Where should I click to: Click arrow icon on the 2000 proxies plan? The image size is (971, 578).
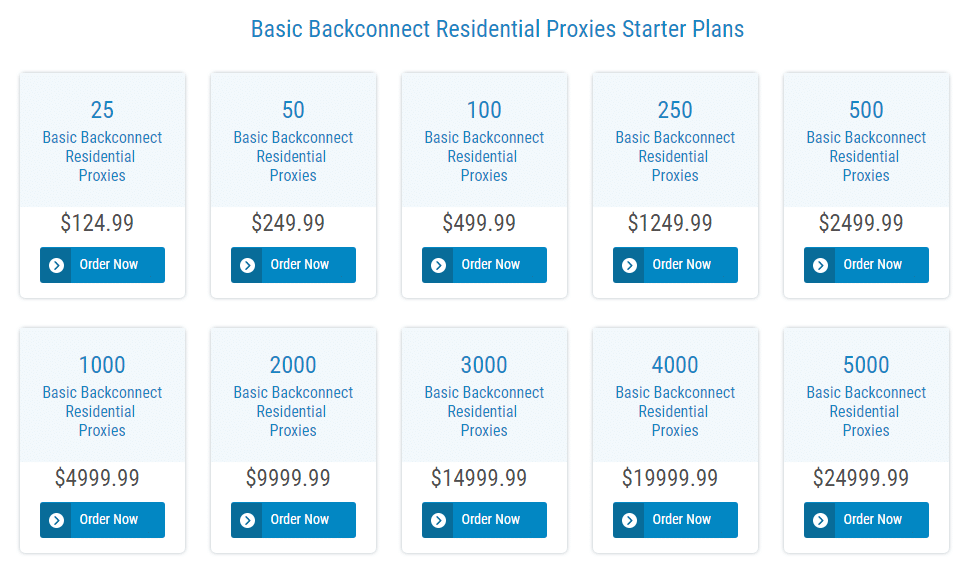coord(248,520)
